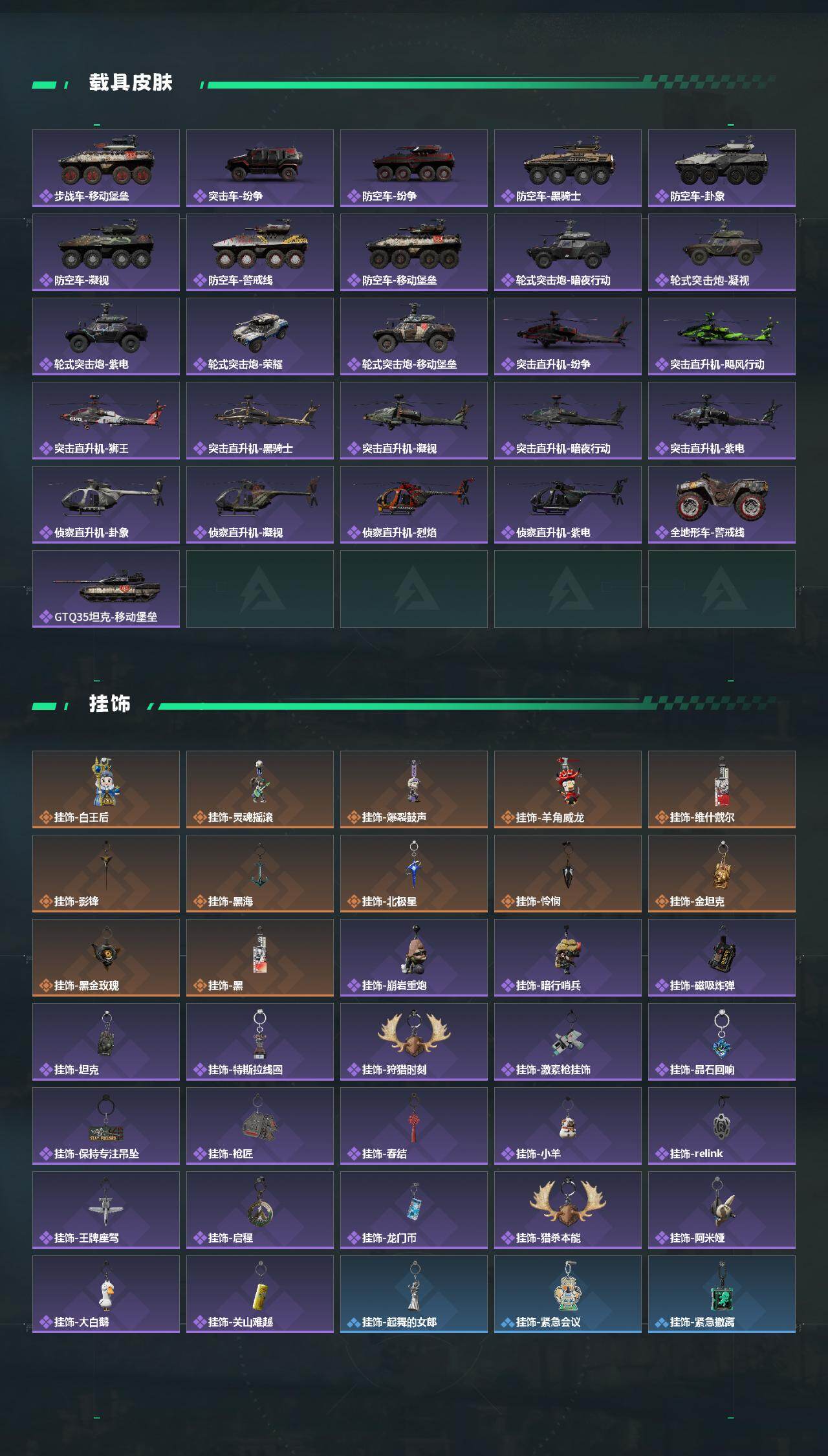Open the 挂饰-金坦克 gold charm
This screenshot has width=828, height=1456.
click(722, 874)
